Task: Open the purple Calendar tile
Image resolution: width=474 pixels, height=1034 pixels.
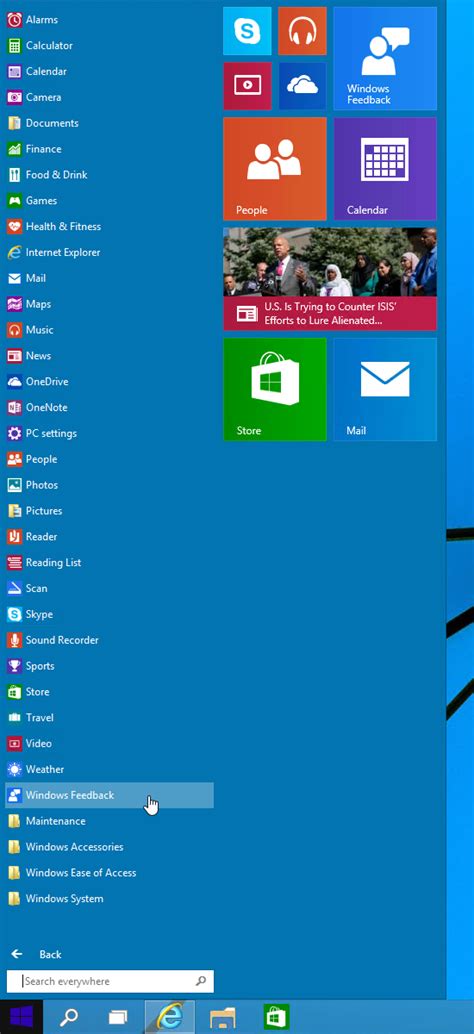Action: pyautogui.click(x=385, y=169)
